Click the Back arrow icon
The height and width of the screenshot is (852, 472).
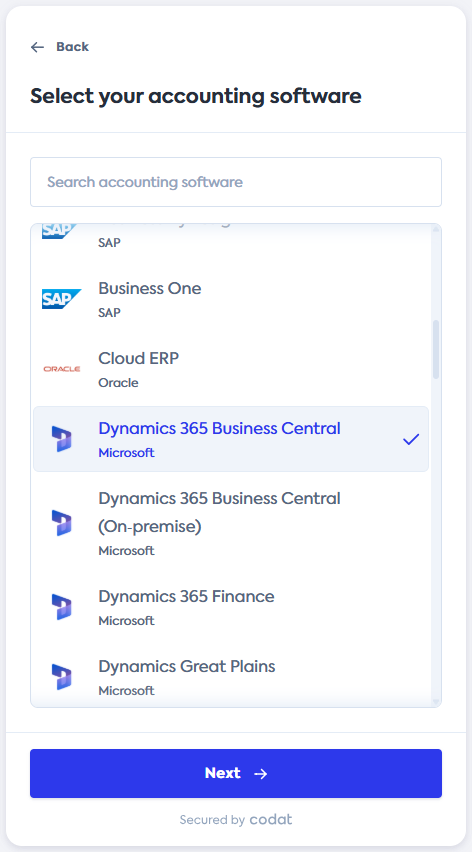point(37,47)
